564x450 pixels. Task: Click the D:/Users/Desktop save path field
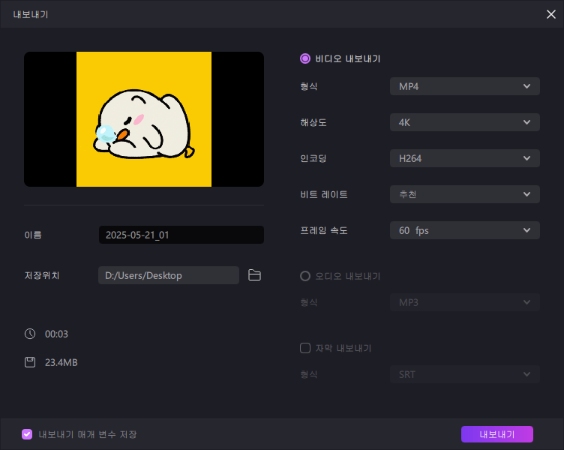(168, 275)
